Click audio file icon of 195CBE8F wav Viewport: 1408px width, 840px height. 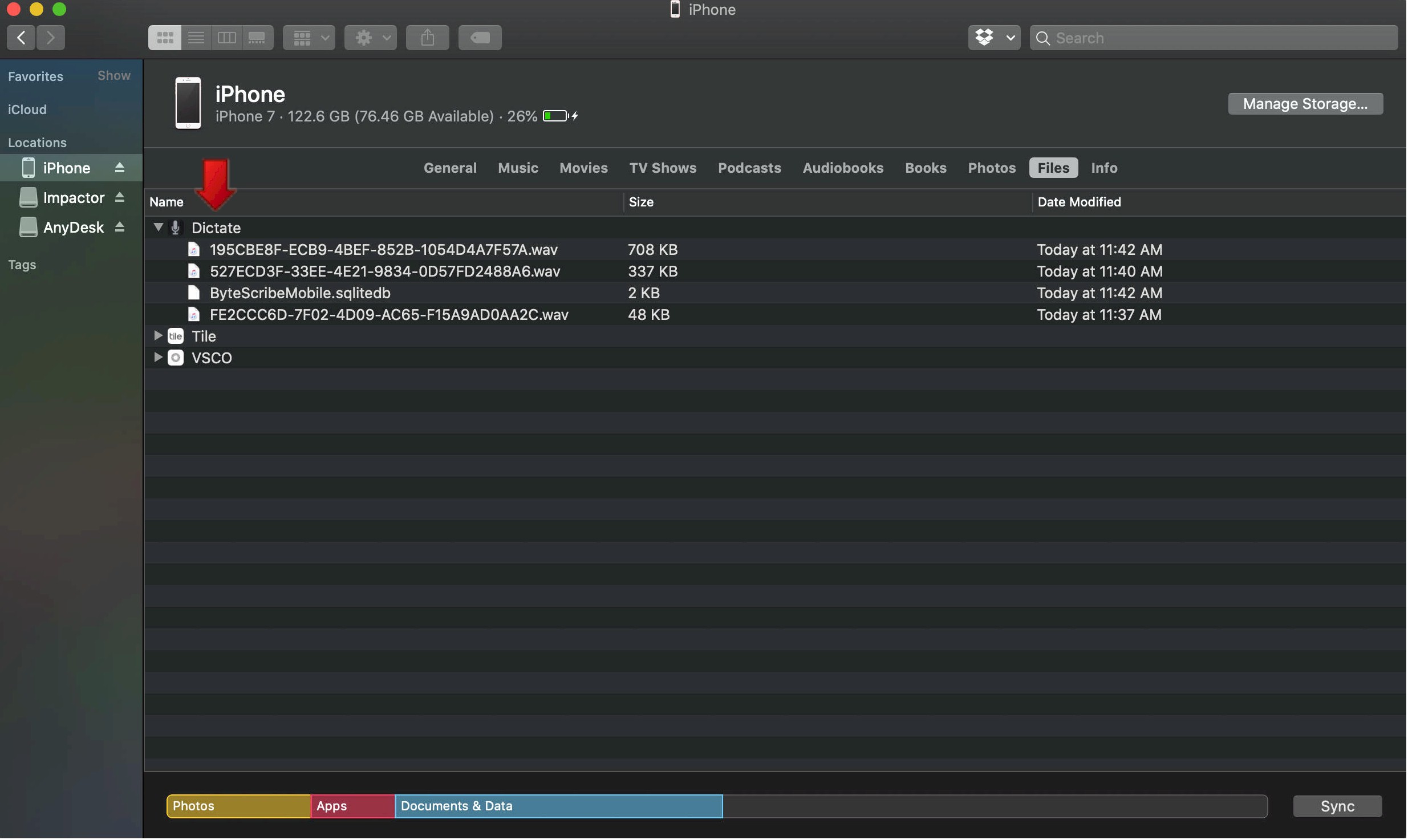pyautogui.click(x=194, y=249)
